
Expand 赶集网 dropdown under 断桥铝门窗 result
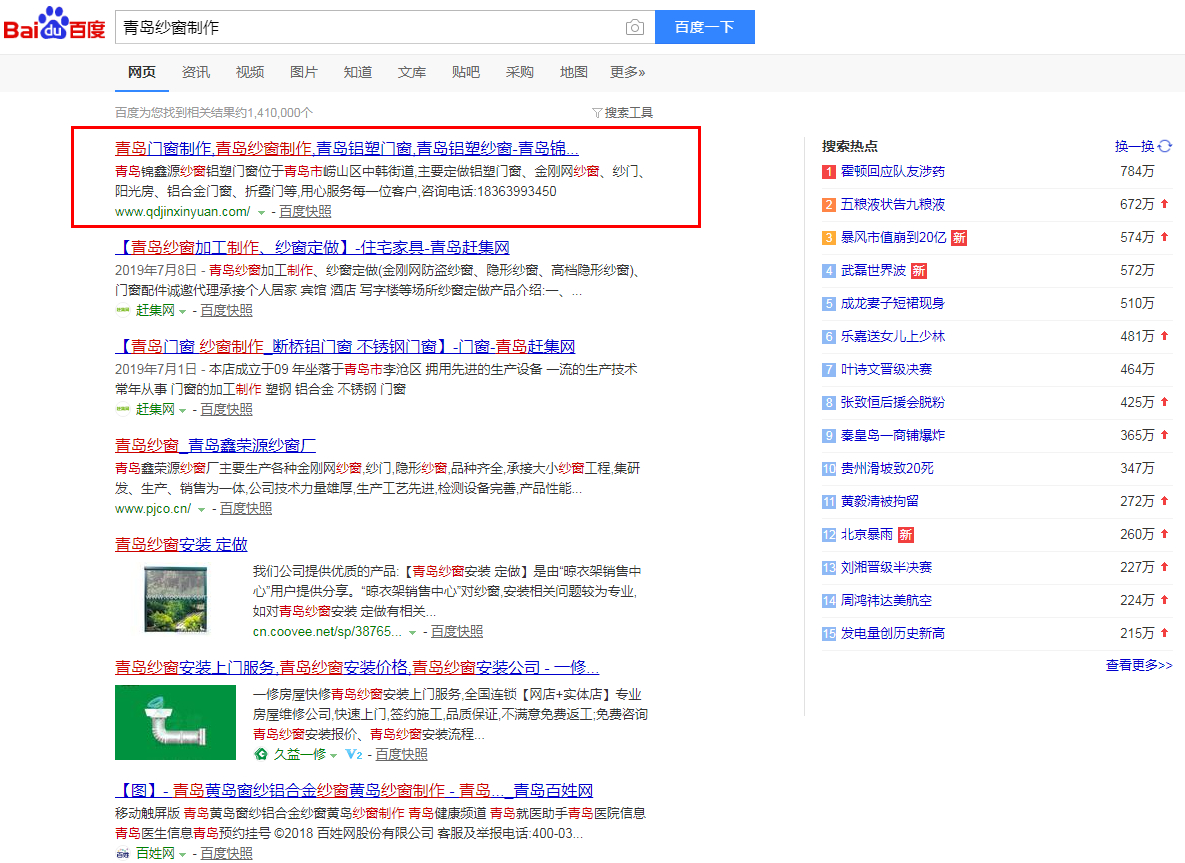(182, 410)
